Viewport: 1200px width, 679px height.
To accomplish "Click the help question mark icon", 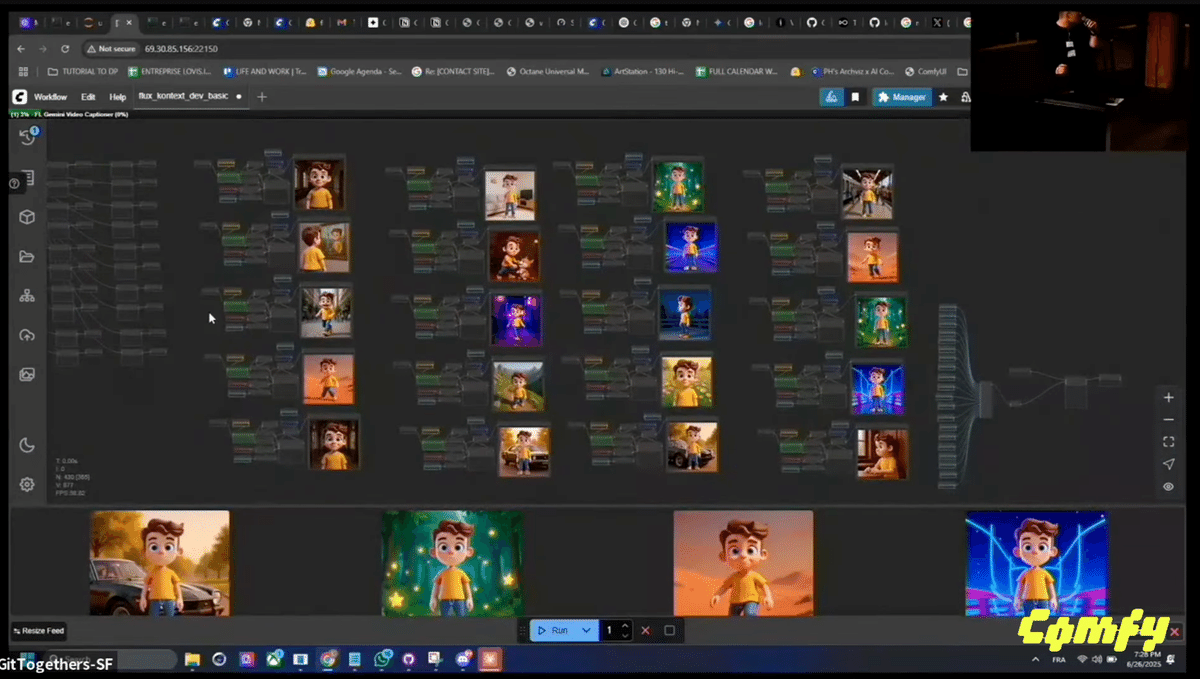I will 14,184.
